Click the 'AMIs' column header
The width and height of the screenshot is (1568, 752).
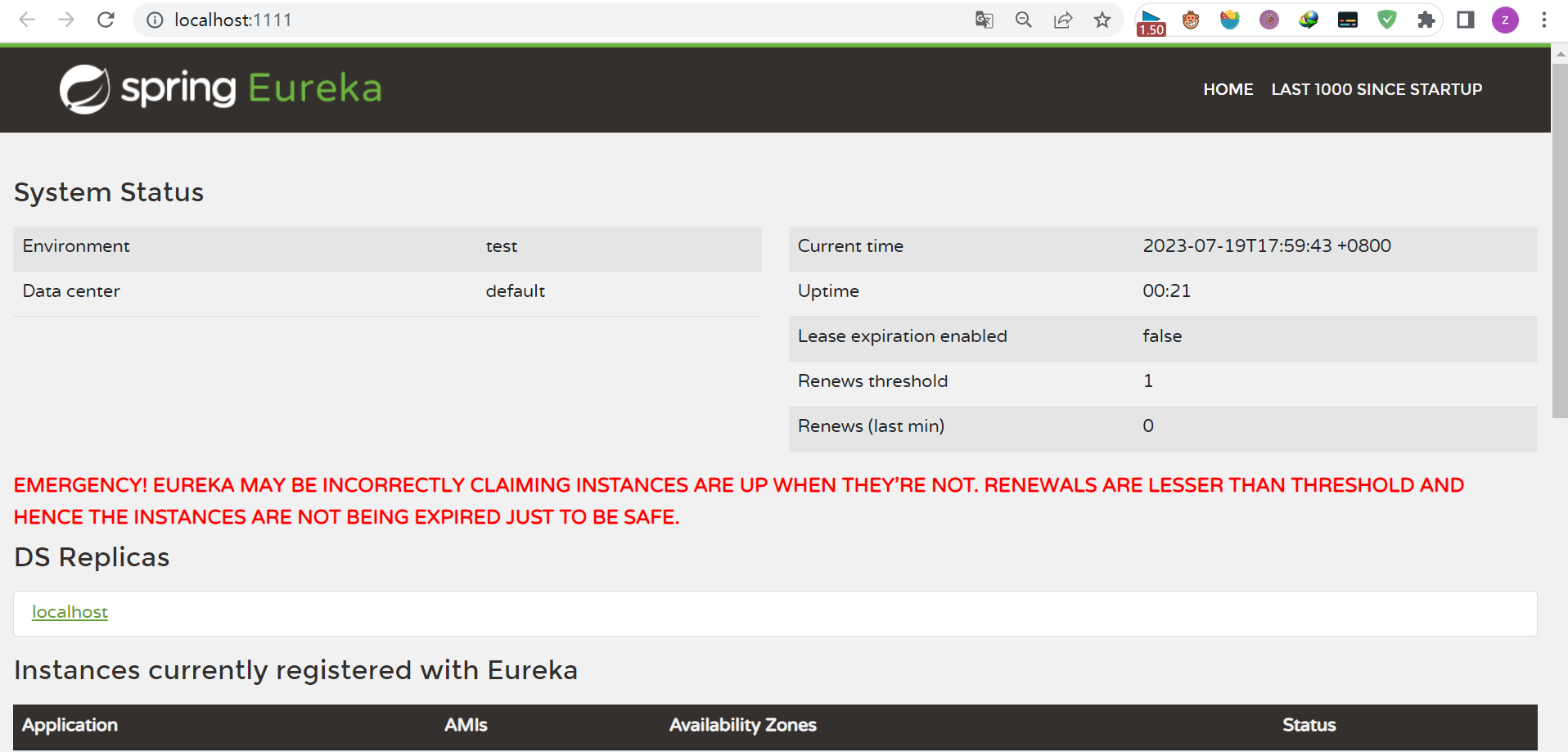(x=466, y=725)
